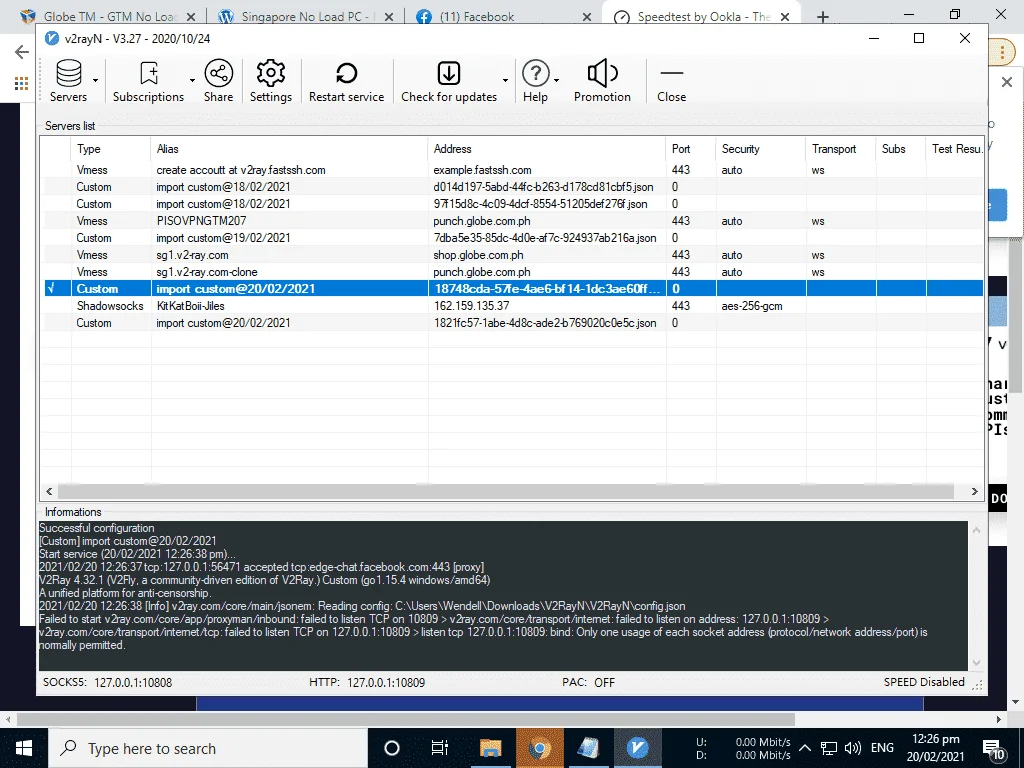1024x768 pixels.
Task: Expand the Servers dropdown arrow
Action: pos(95,81)
